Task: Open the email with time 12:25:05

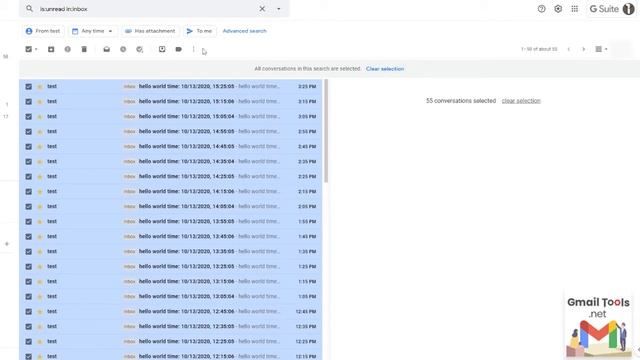Action: pos(171,341)
